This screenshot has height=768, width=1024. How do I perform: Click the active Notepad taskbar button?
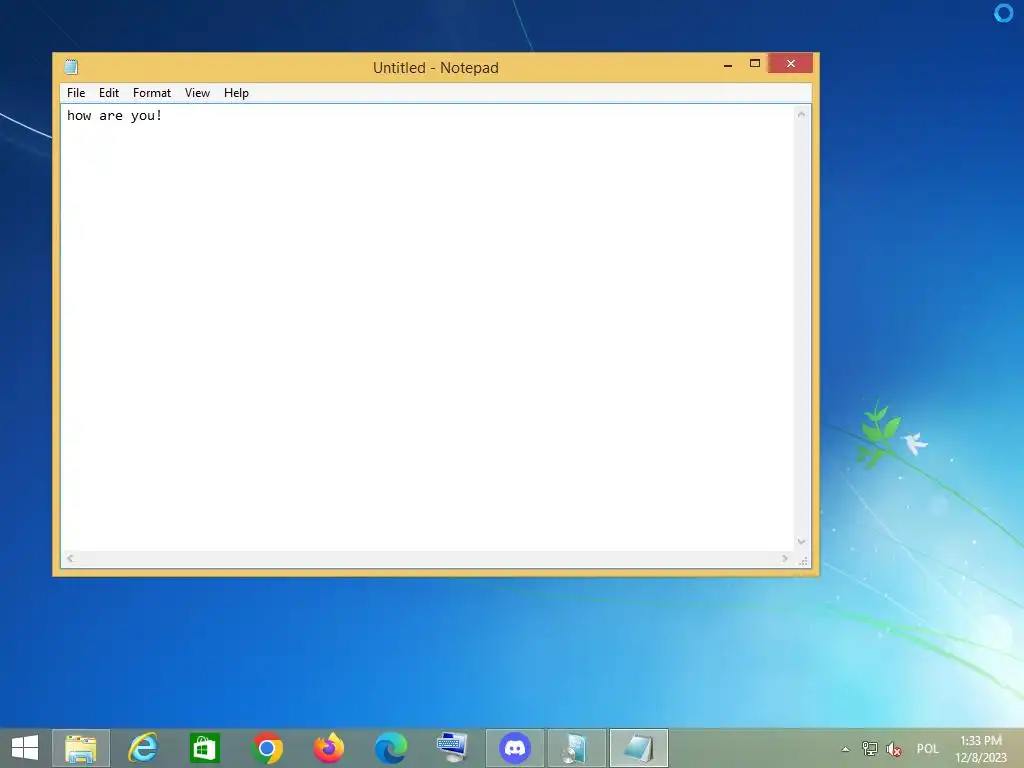point(639,748)
